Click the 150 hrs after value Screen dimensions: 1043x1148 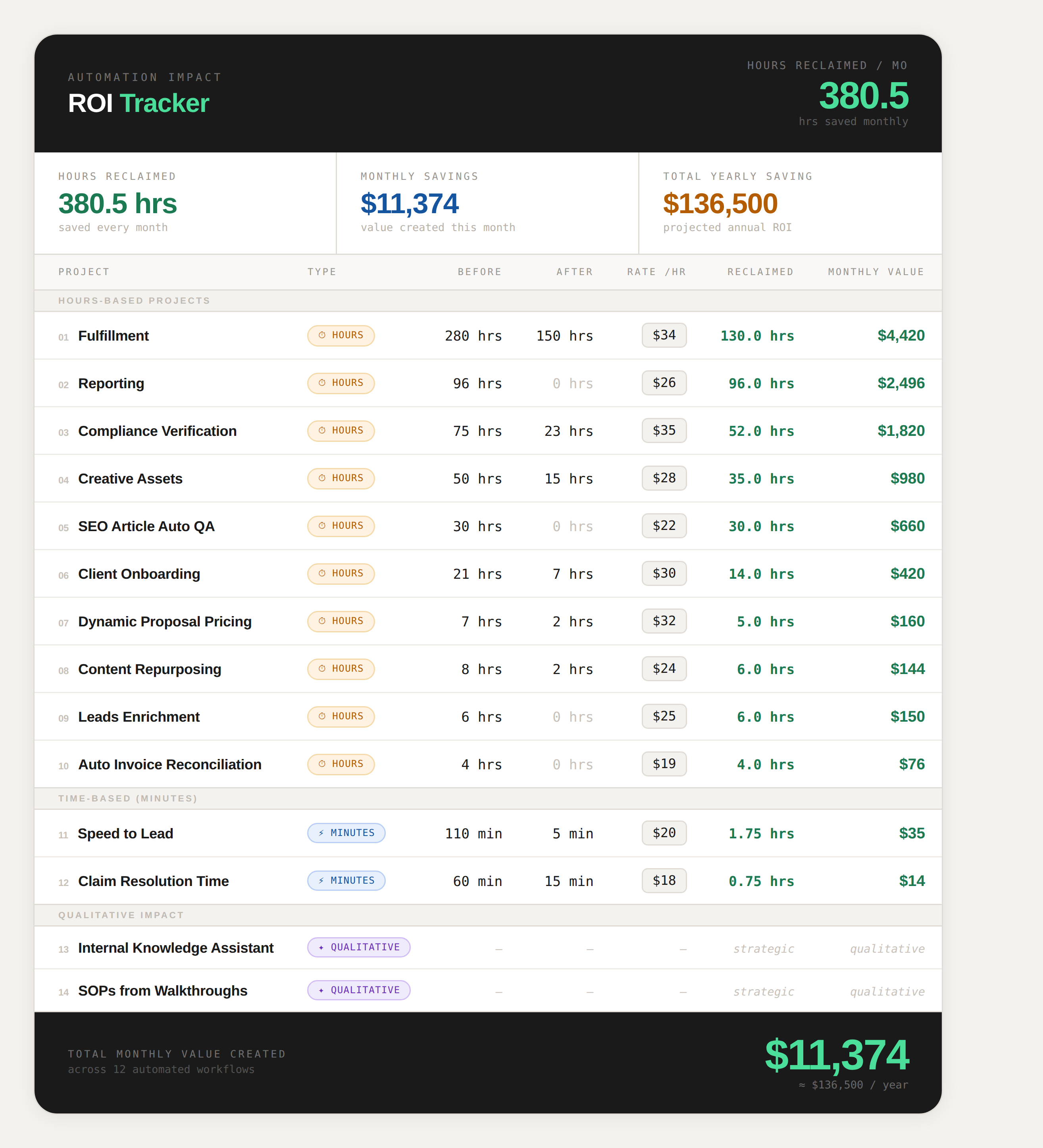pyautogui.click(x=565, y=336)
